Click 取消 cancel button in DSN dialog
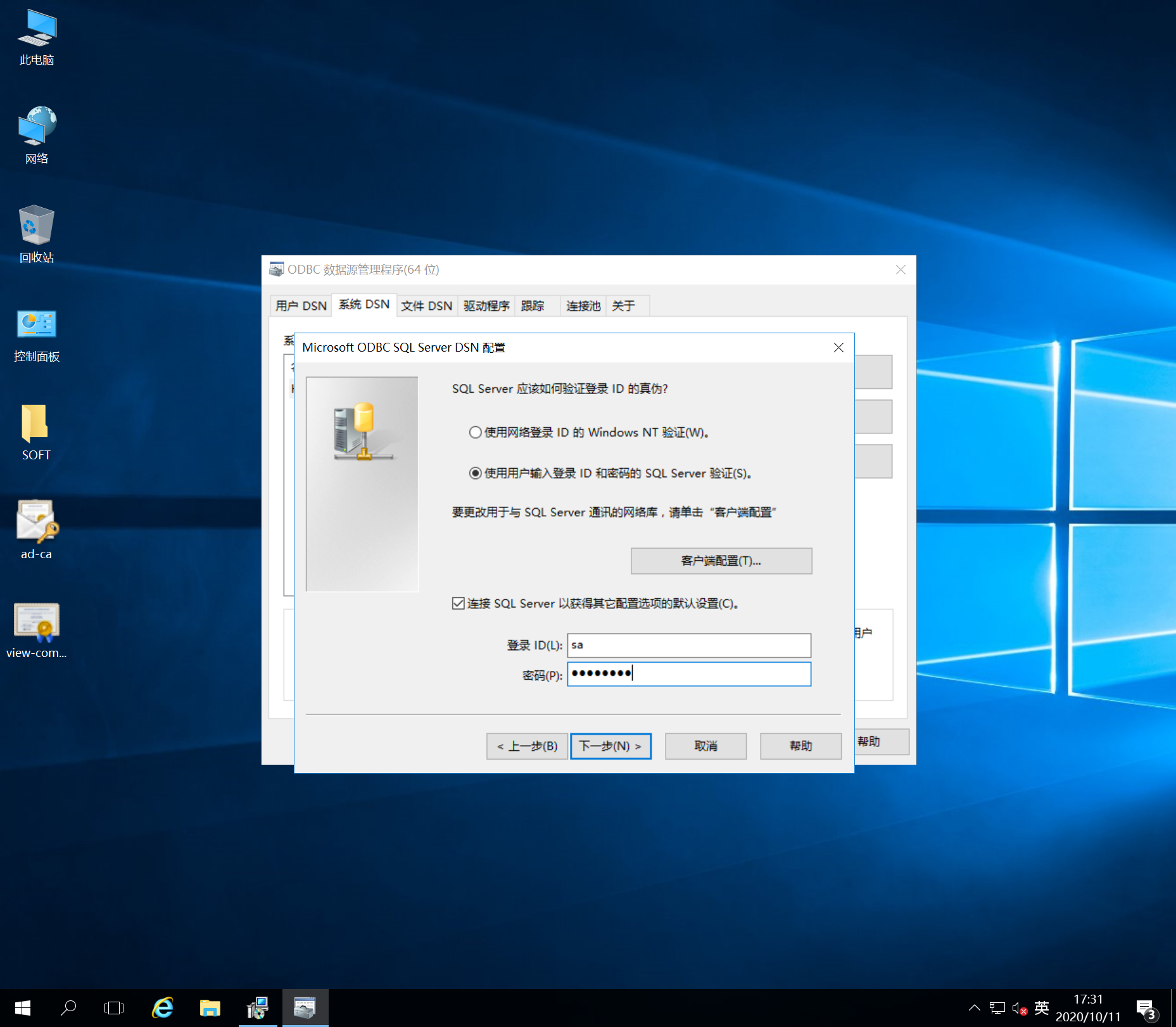 tap(705, 746)
